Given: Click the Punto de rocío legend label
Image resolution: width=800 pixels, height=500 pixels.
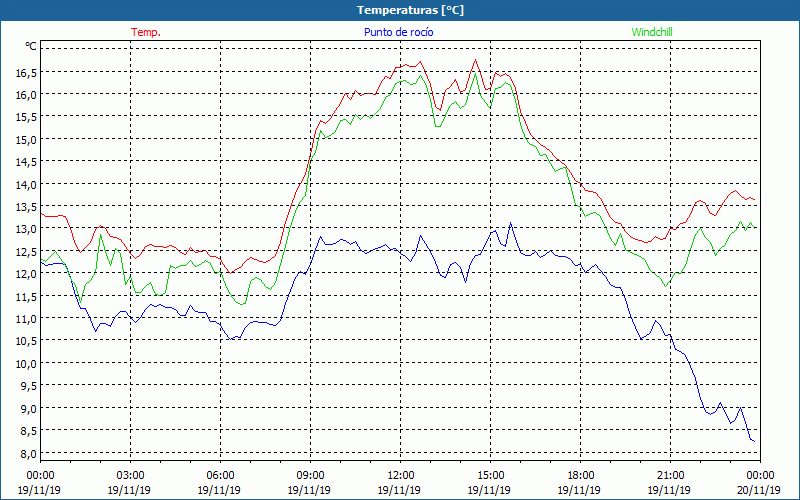Looking at the screenshot, I should click(398, 32).
